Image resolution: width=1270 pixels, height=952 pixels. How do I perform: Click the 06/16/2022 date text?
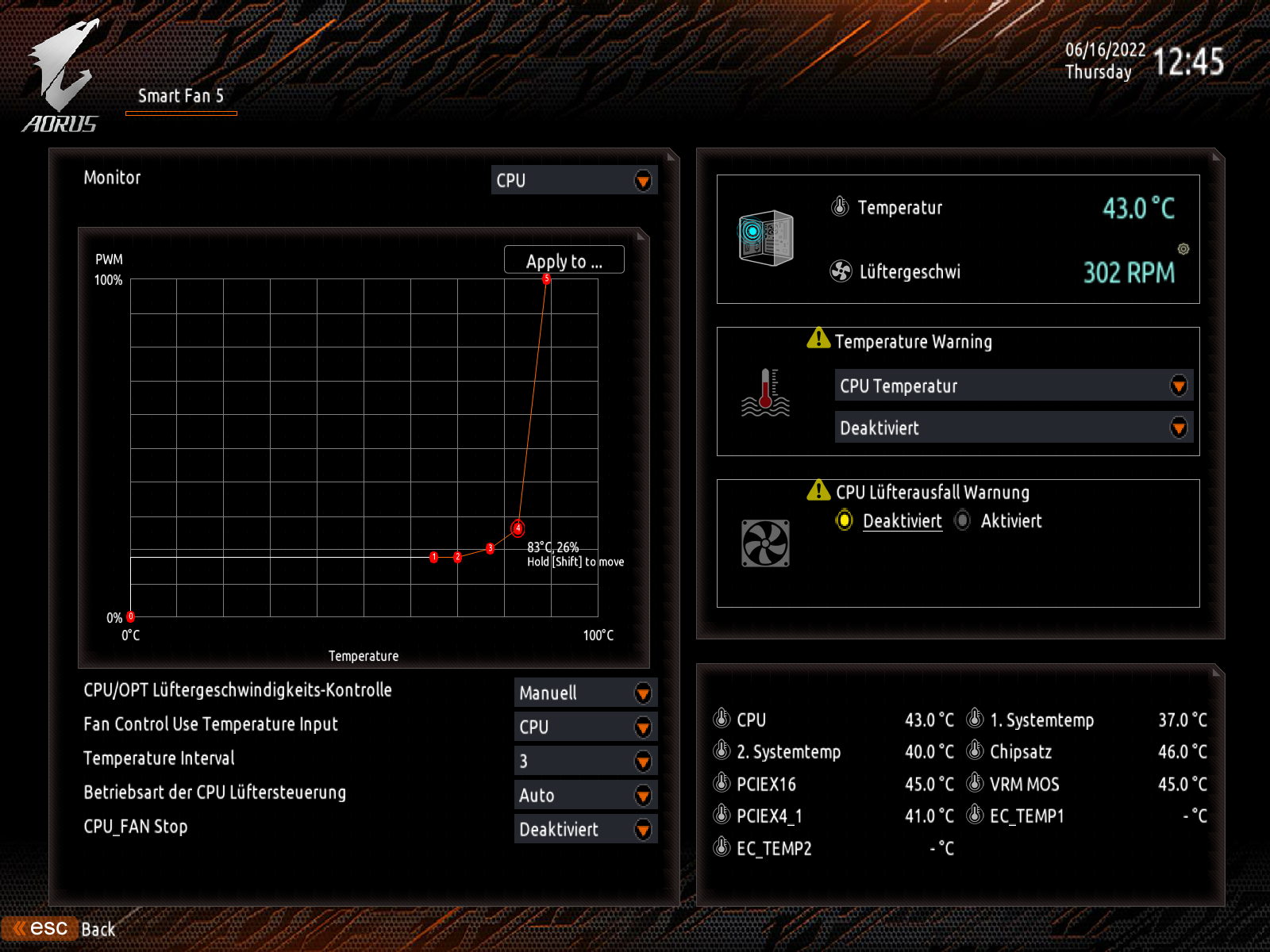1106,50
